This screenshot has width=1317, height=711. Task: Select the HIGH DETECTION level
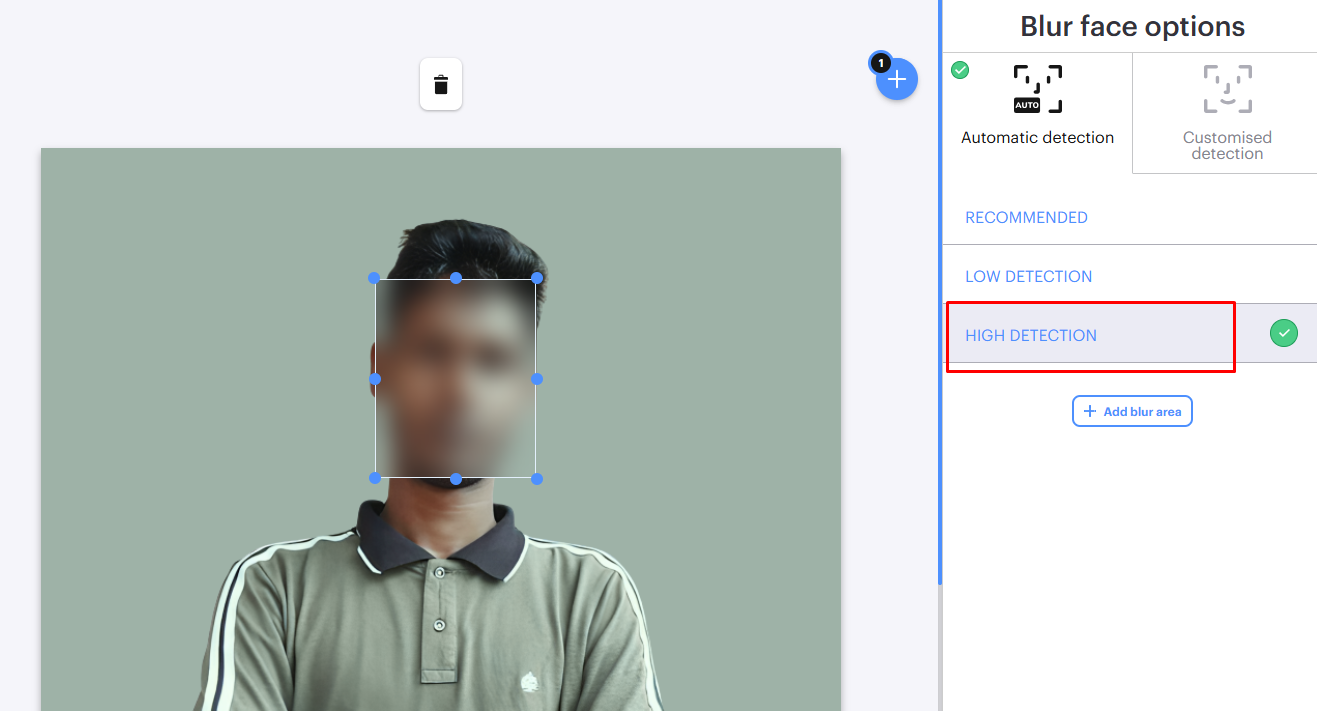click(1031, 335)
